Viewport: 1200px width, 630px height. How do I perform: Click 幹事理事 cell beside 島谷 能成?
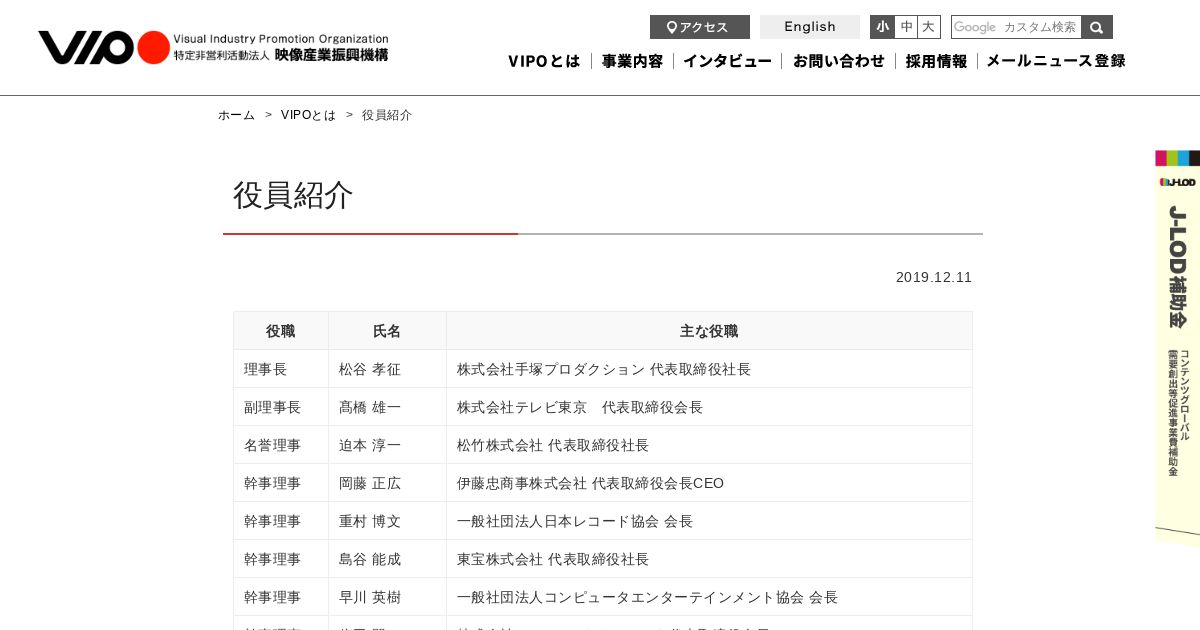point(281,559)
